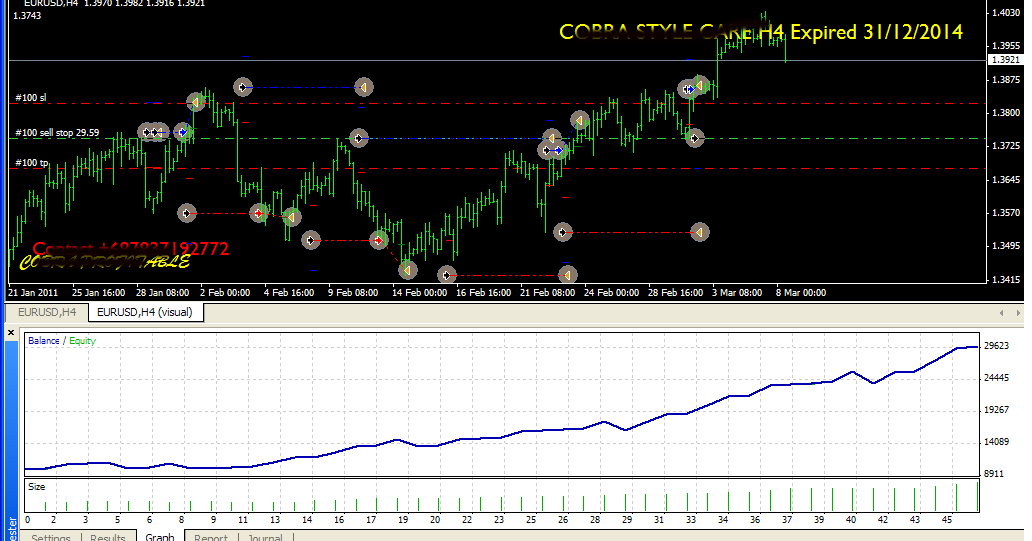Open the Report tab in Tester
The image size is (1032, 541).
click(x=211, y=537)
